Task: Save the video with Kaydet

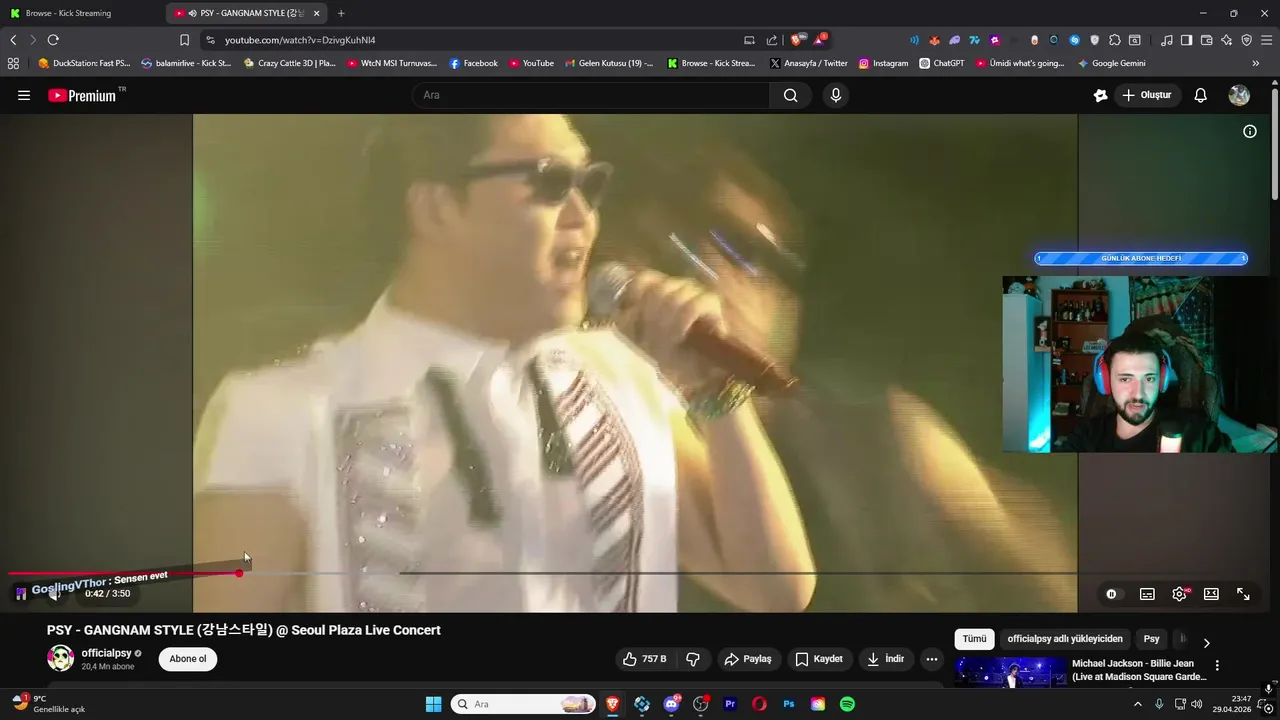Action: (x=819, y=659)
